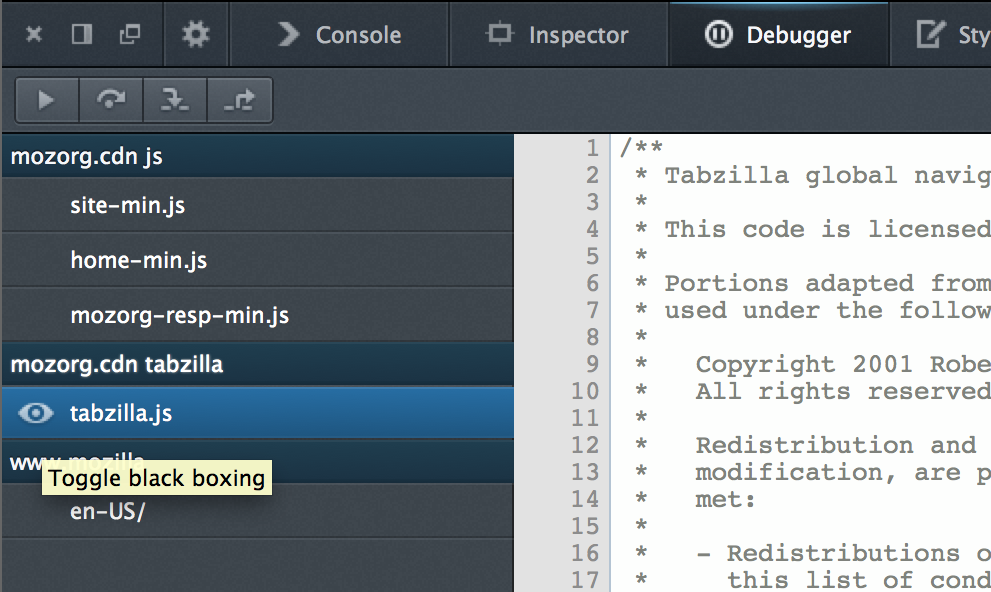This screenshot has height=592, width=991.
Task: Toggle black boxing eye for tabzilla.js
Action: pyautogui.click(x=35, y=413)
